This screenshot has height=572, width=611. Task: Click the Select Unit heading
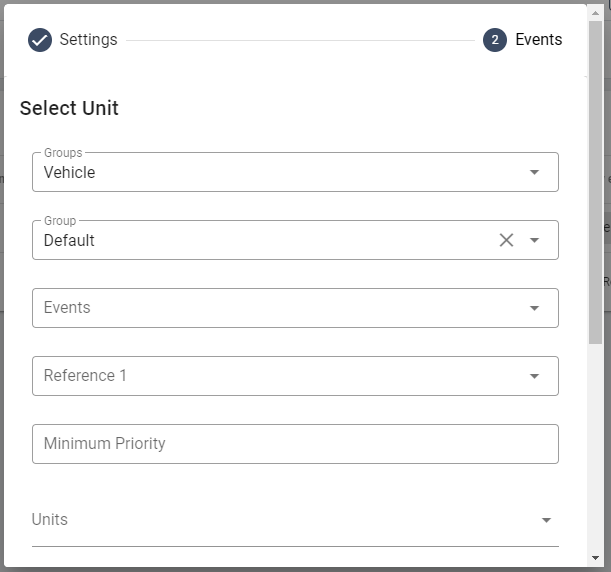click(x=69, y=108)
